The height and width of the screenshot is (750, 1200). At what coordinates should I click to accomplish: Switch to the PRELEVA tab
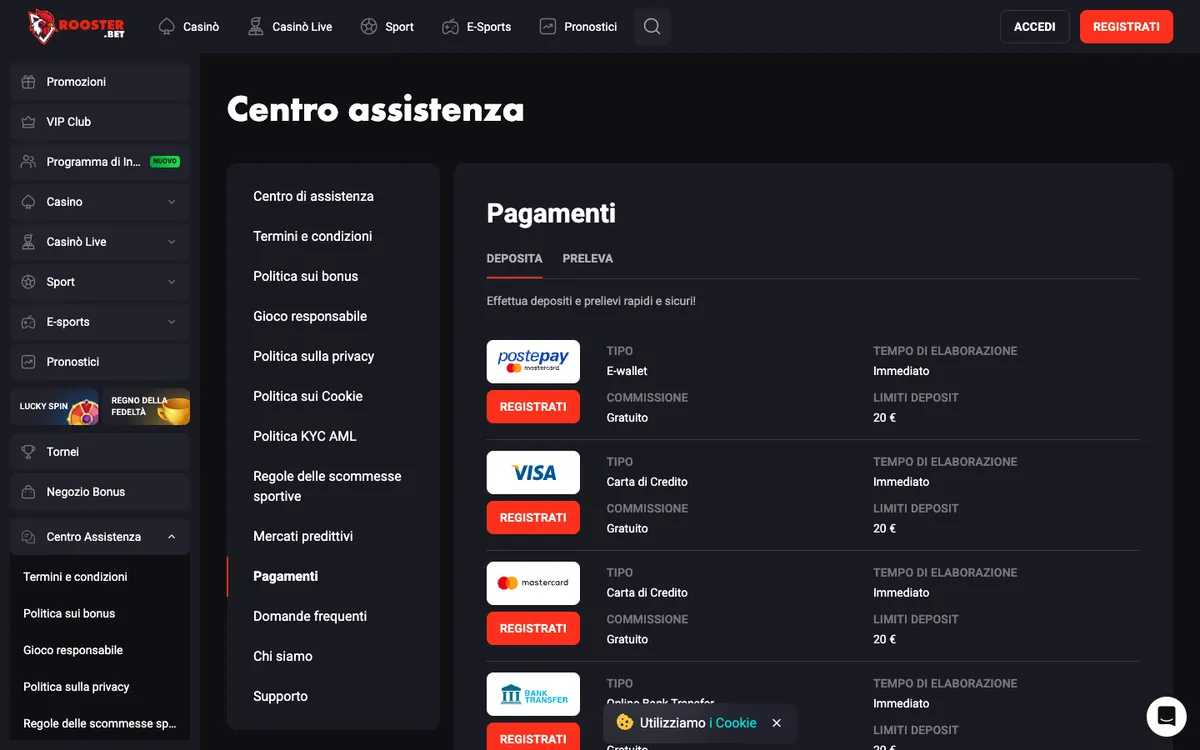tap(588, 259)
